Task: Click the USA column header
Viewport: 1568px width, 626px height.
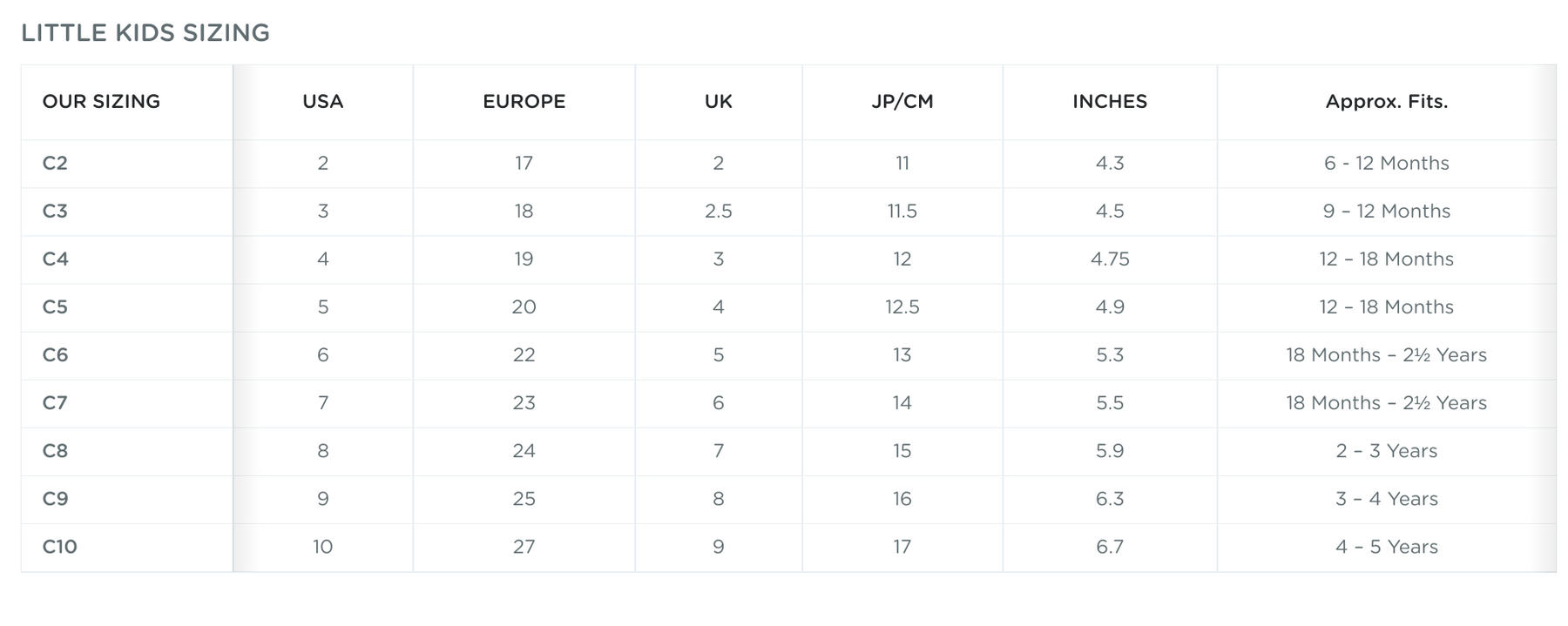Action: pyautogui.click(x=322, y=101)
